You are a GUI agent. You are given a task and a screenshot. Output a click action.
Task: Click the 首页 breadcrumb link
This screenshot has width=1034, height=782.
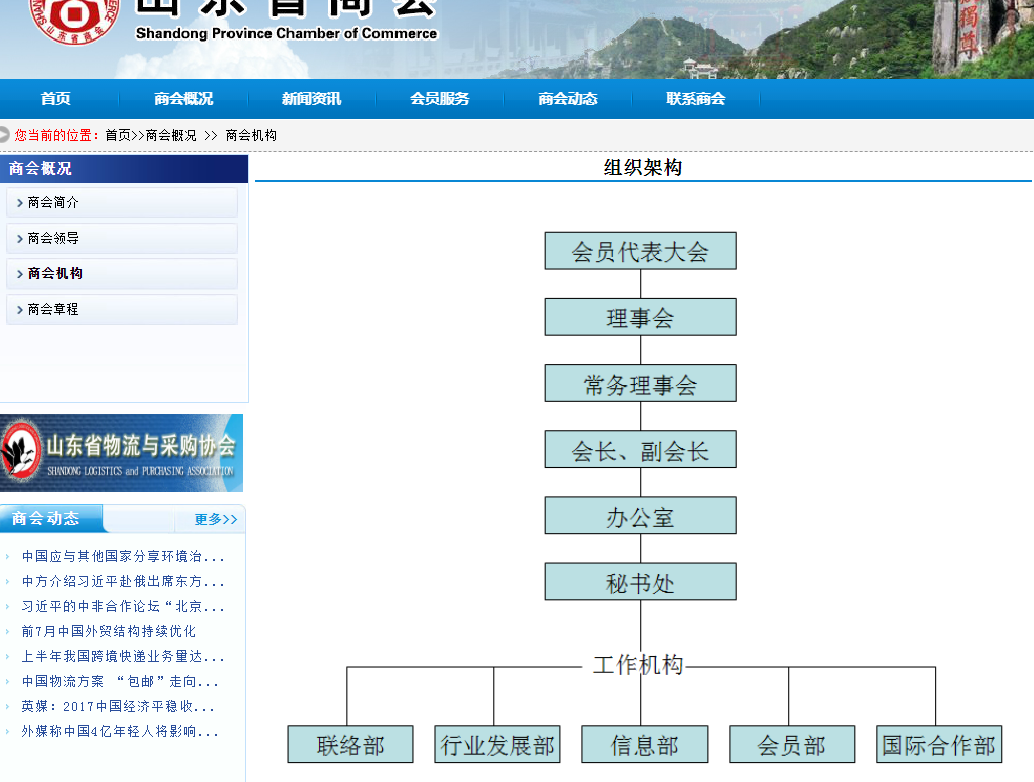(117, 135)
